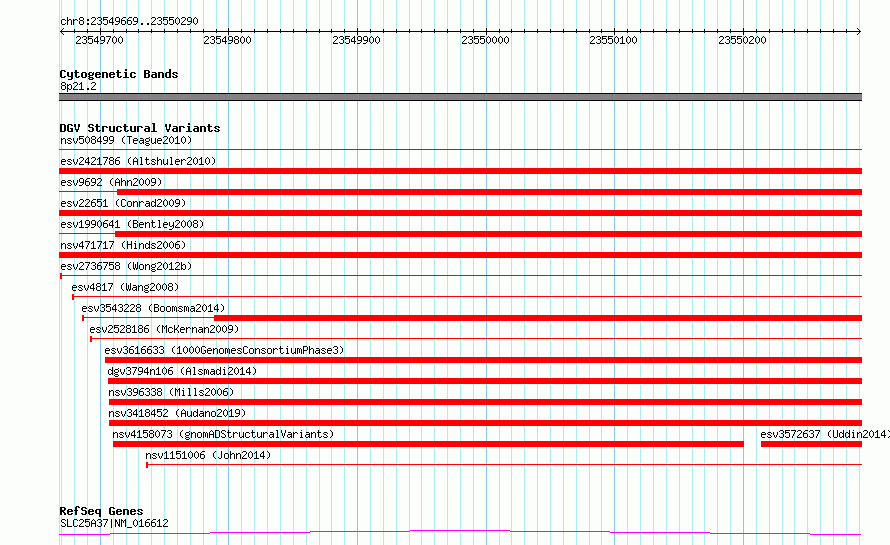Screen dimensions: 890x545
Task: Click variant label esv2421786 (Altshuler2010)
Action: [x=138, y=161]
